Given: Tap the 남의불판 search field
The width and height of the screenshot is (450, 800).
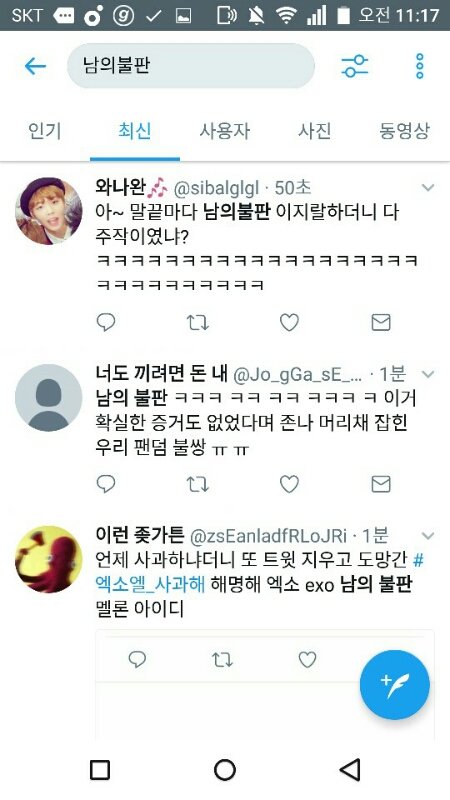Looking at the screenshot, I should pos(191,66).
